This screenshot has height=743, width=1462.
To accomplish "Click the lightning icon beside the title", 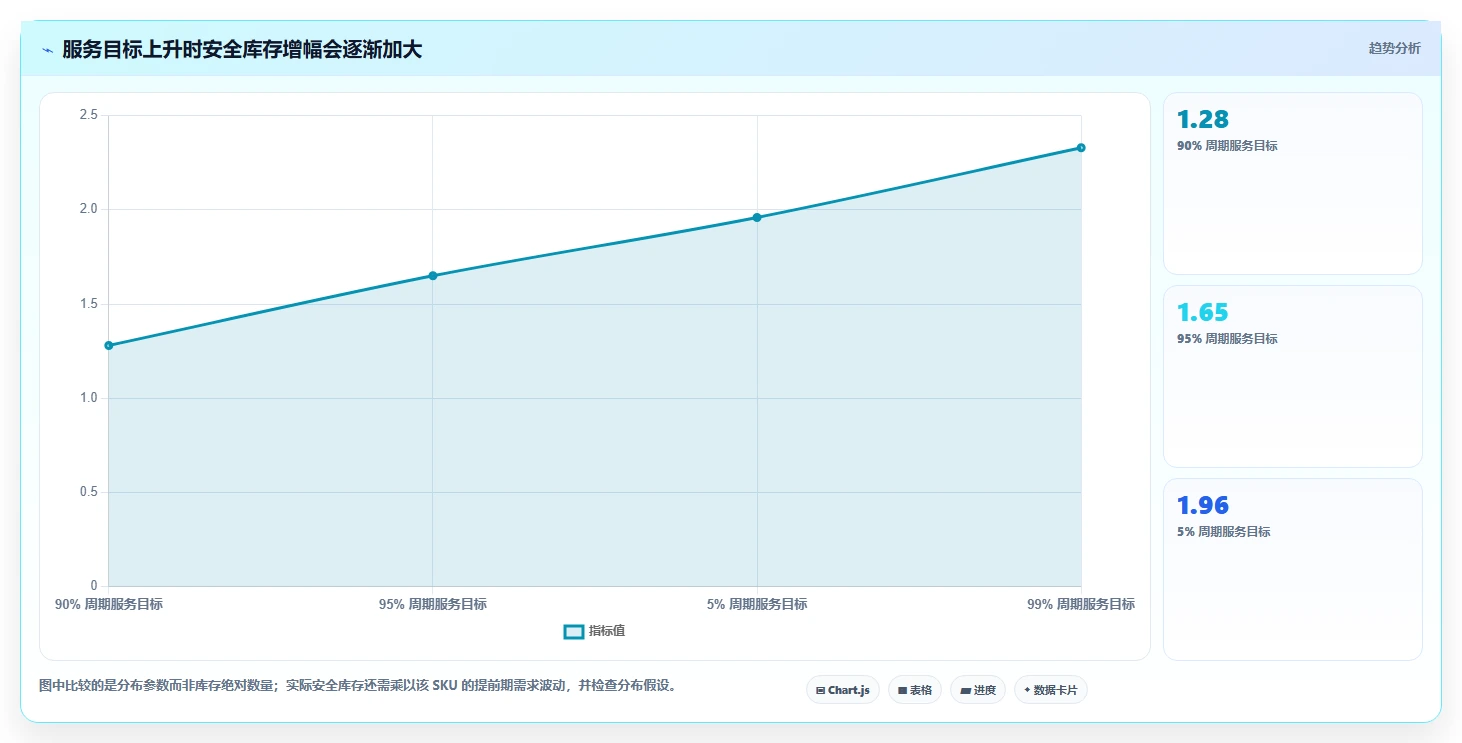I will pos(47,50).
